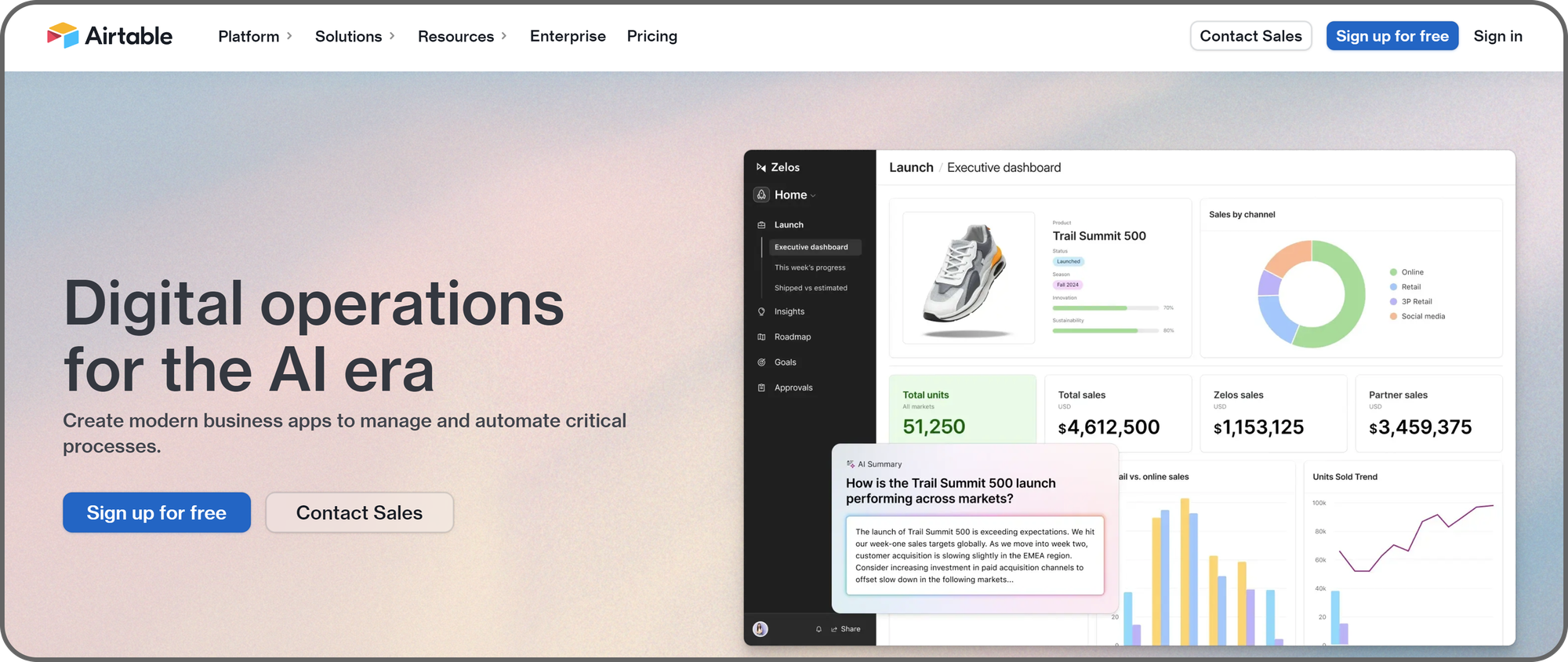Click the notification bell icon
1568x662 pixels.
click(x=818, y=629)
